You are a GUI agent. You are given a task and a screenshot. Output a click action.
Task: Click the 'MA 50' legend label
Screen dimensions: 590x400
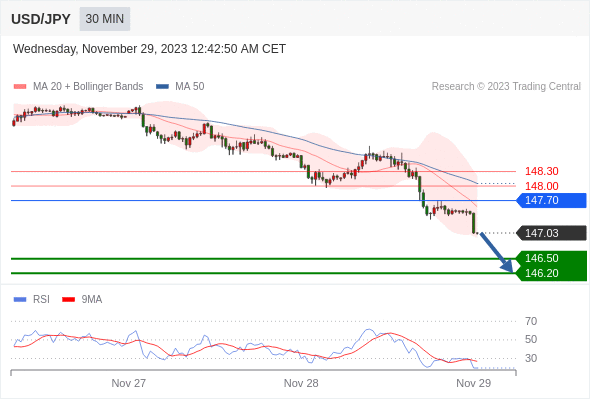(x=190, y=87)
